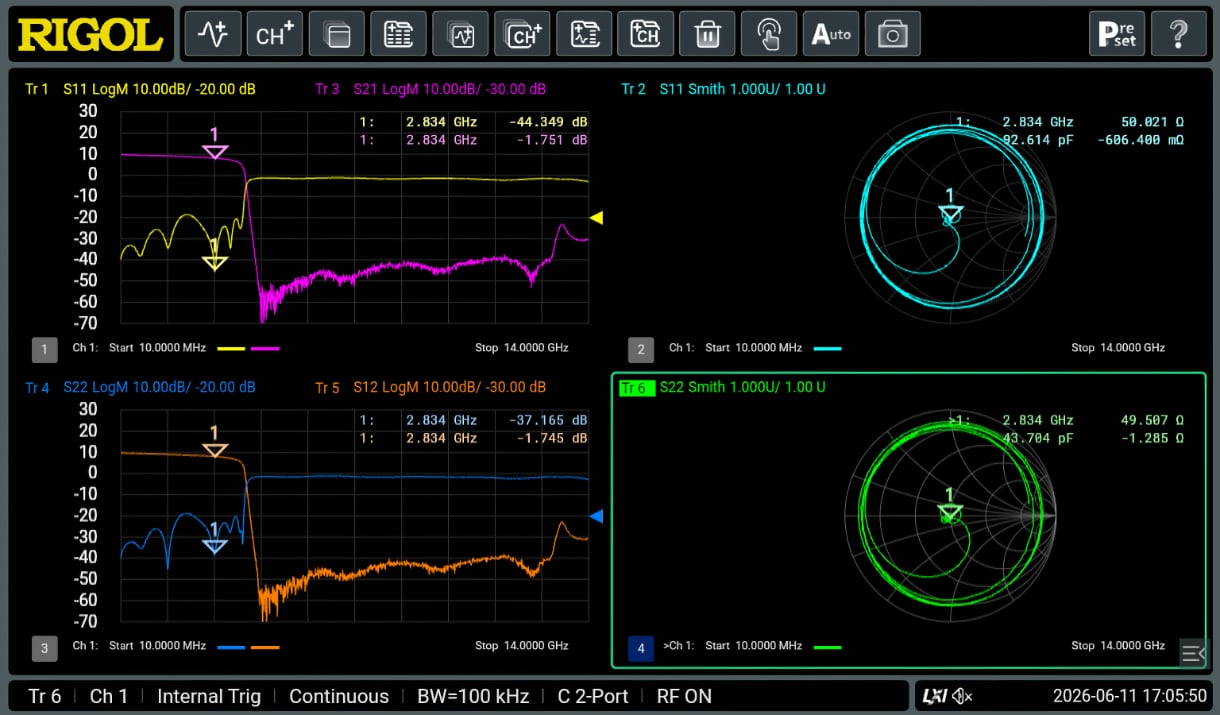The image size is (1220, 715).
Task: Select Tr 2 S11 Smith trace label
Action: (723, 89)
